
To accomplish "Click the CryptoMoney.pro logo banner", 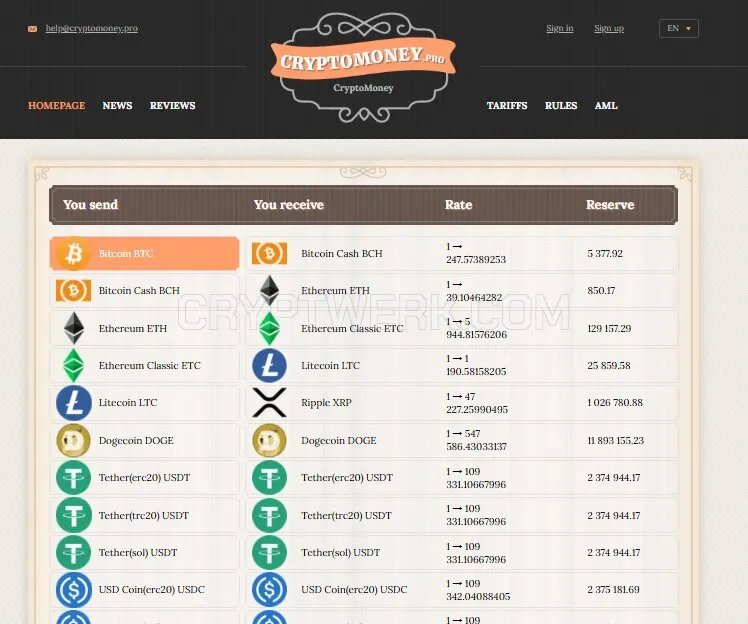I will 364,59.
